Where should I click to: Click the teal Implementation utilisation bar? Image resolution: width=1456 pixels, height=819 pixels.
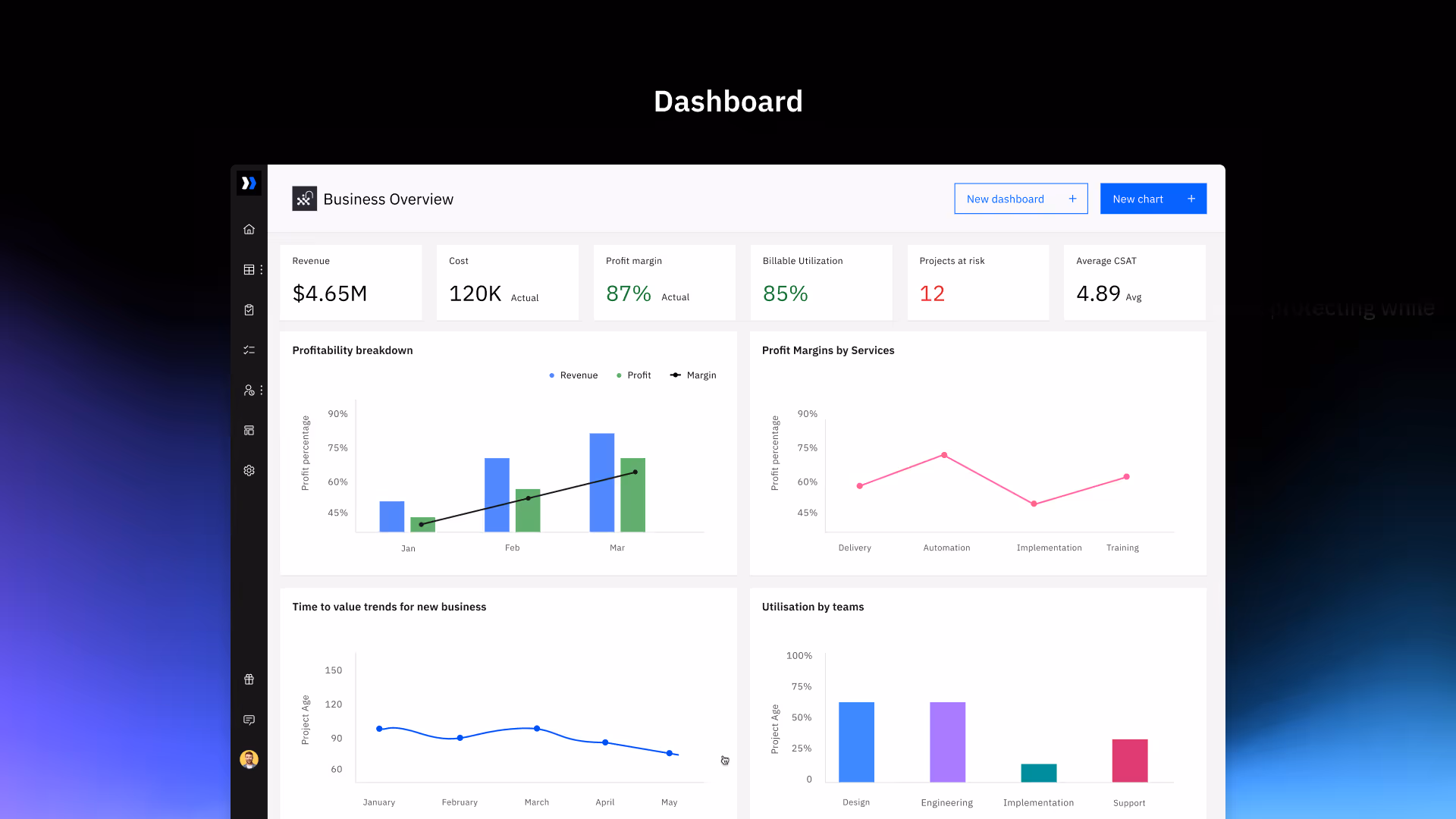1039,773
